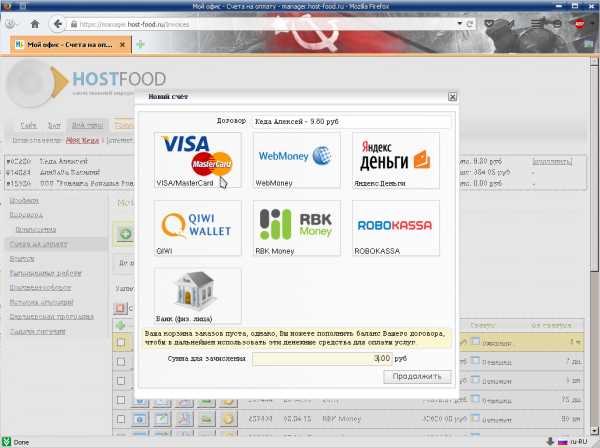The height and width of the screenshot is (448, 600).
Task: Open a new browser tab
Action: pos(140,45)
